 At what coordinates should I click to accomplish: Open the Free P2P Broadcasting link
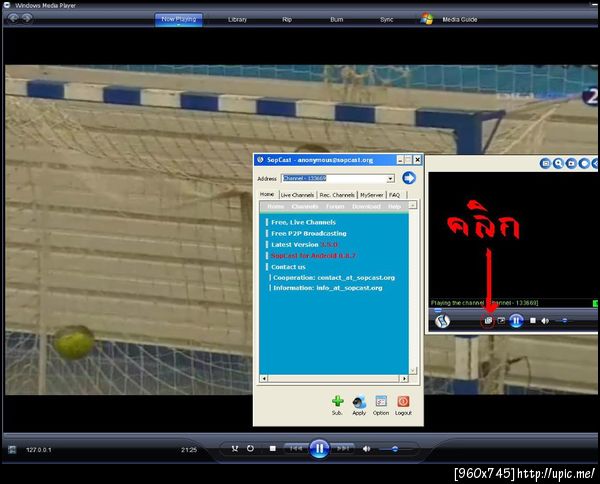coord(308,233)
